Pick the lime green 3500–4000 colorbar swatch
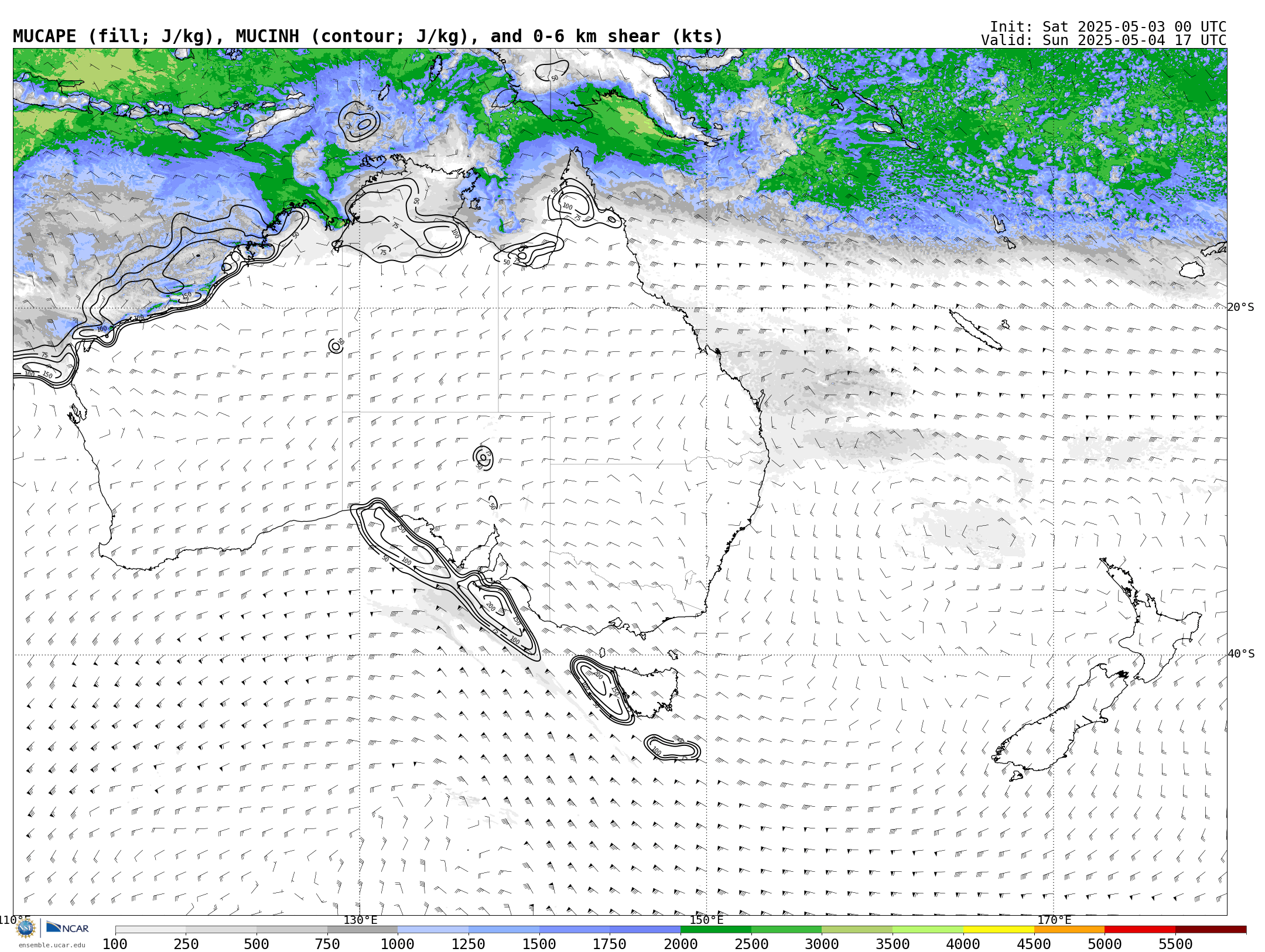The image size is (1265, 952). (928, 930)
